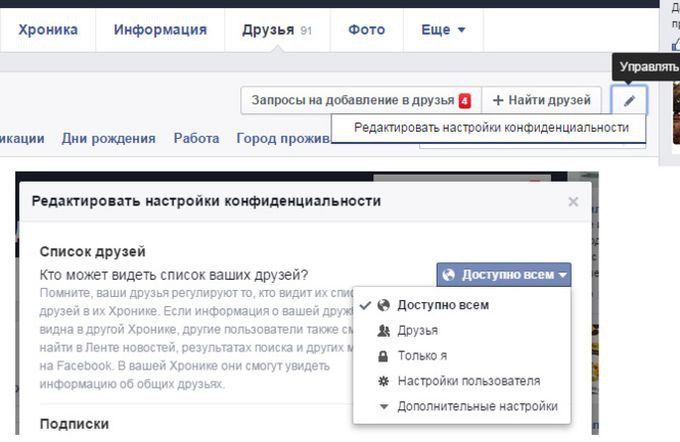The height and width of the screenshot is (442, 680).
Task: Open the Доступно всем audience dropdown
Action: point(504,275)
